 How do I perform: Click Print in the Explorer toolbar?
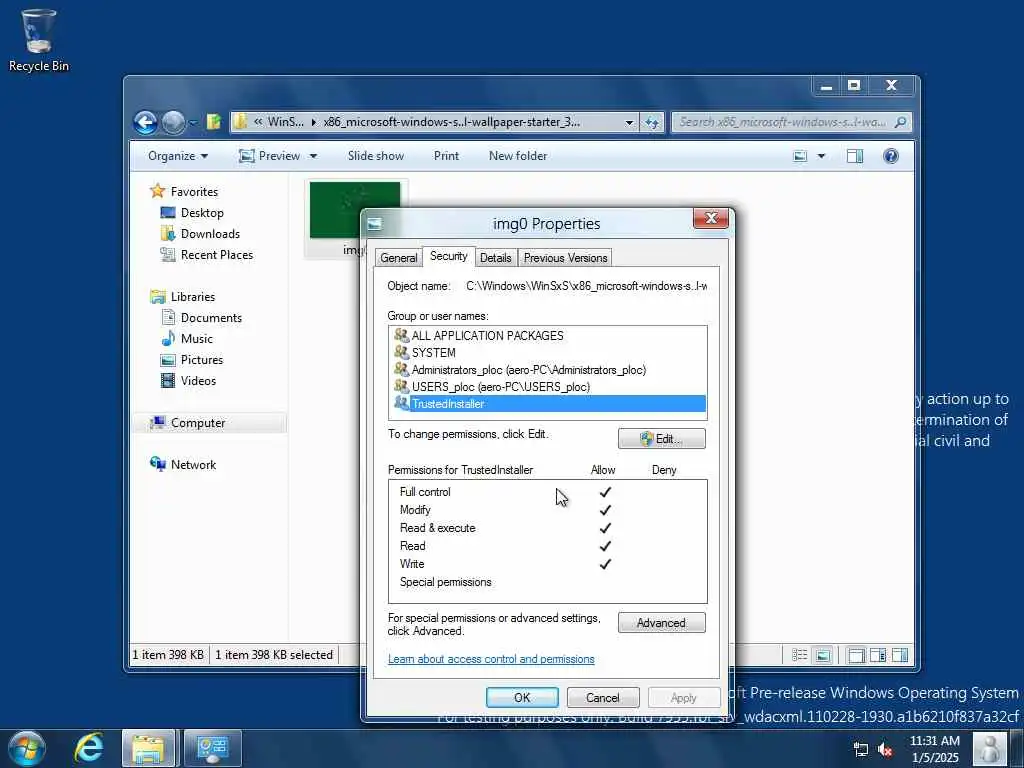446,156
